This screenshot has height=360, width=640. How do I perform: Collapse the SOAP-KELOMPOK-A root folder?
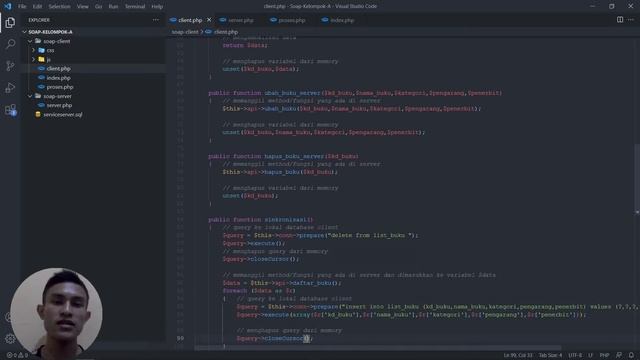click(x=24, y=32)
